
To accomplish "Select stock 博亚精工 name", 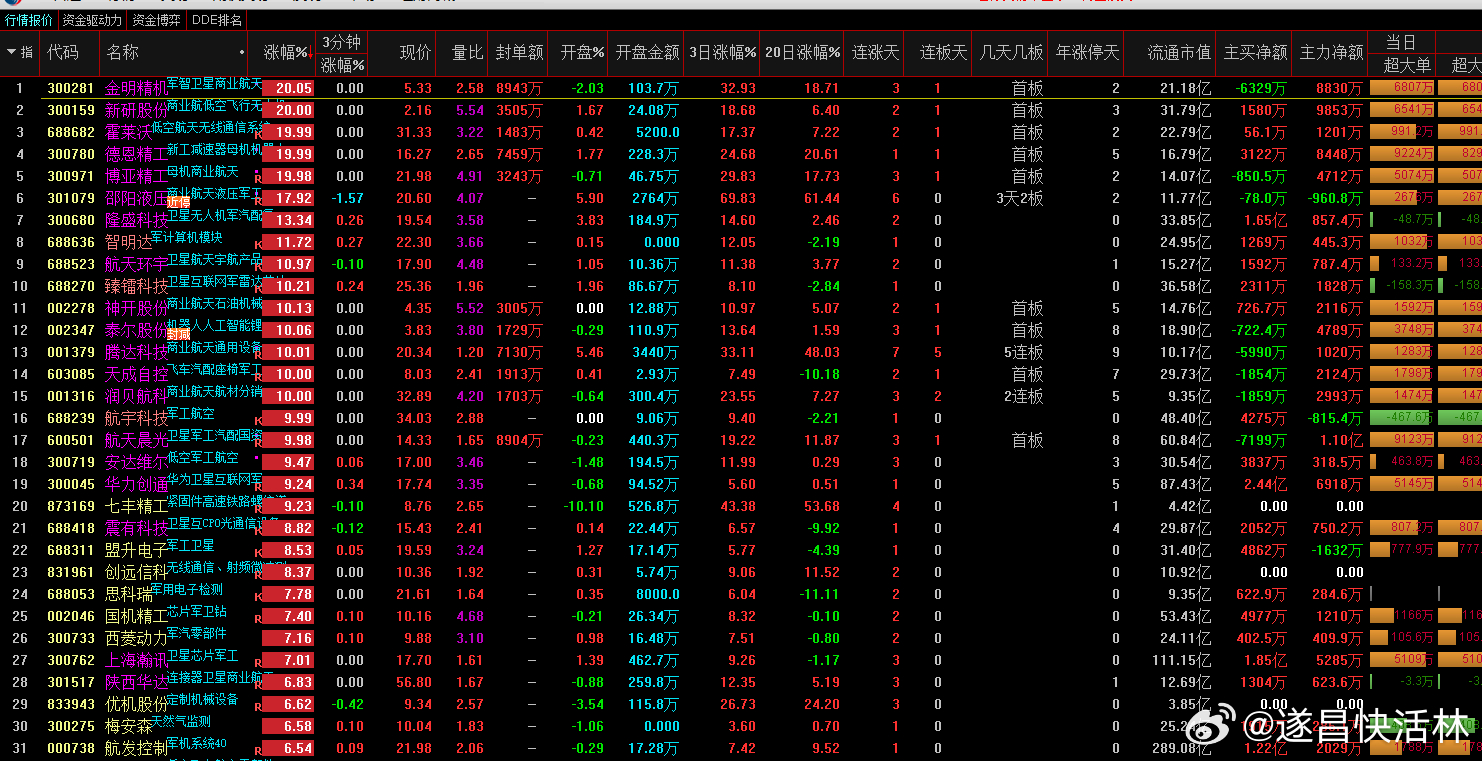I will tap(136, 176).
